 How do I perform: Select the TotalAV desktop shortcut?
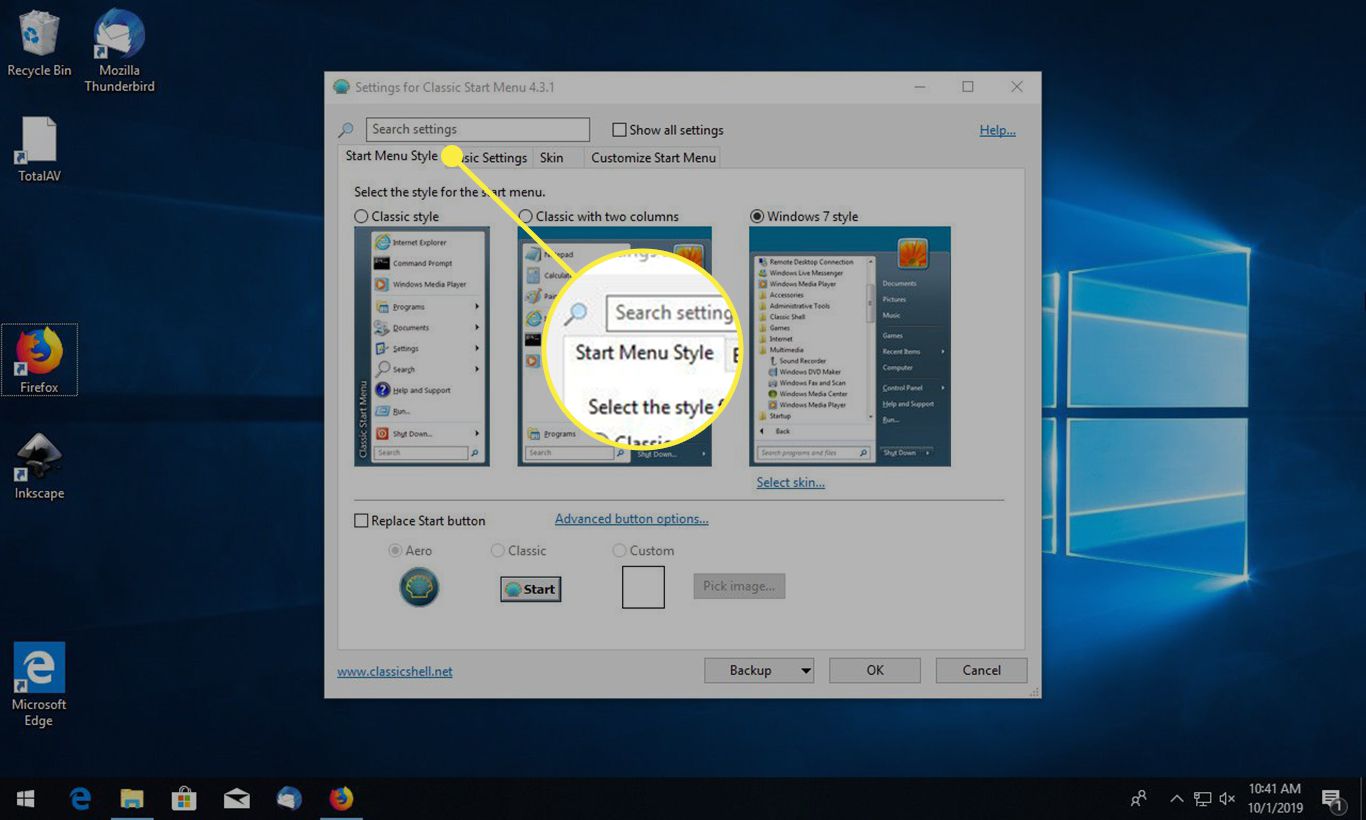pyautogui.click(x=39, y=150)
